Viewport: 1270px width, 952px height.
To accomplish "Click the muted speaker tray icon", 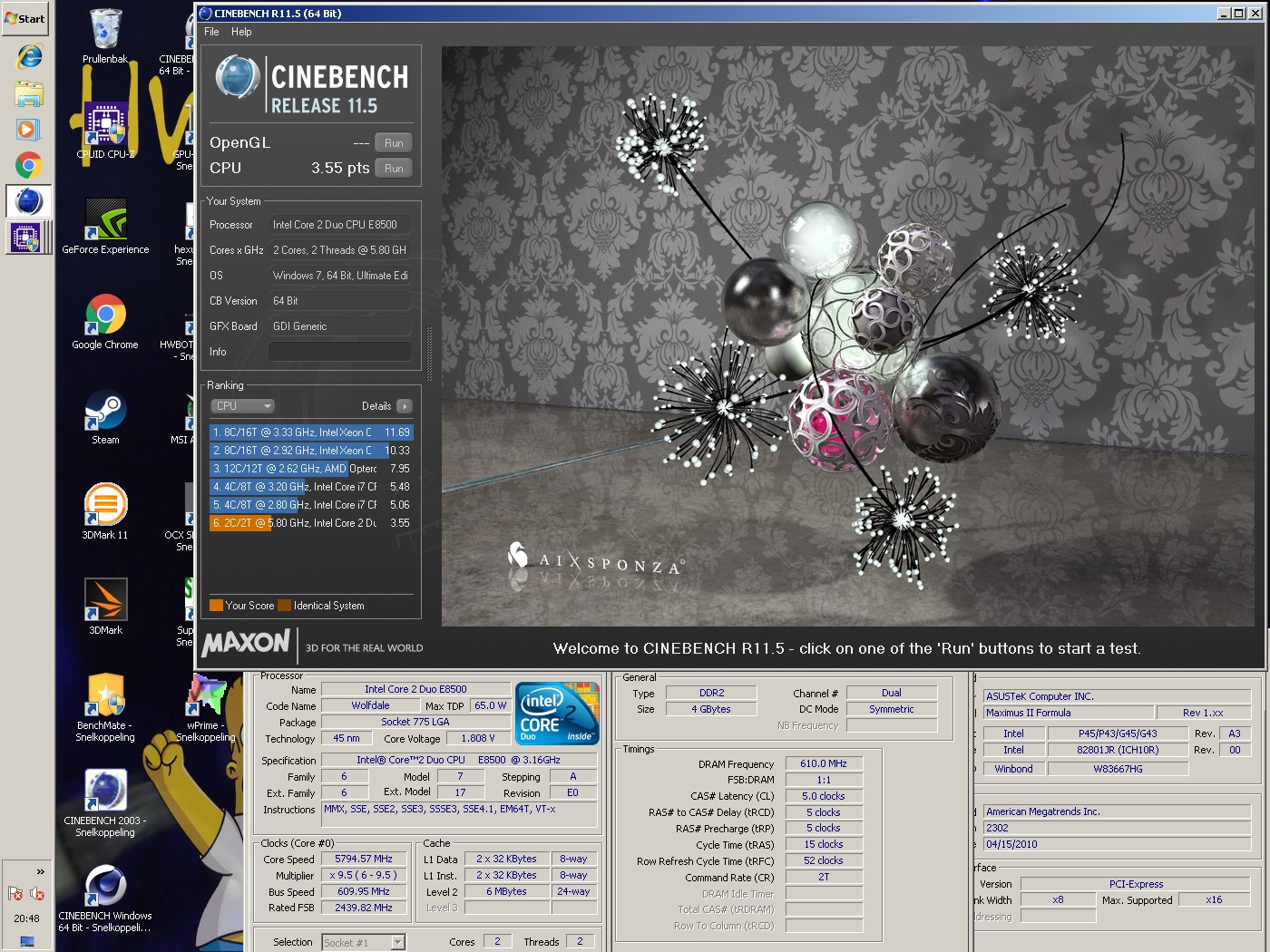I will [36, 894].
